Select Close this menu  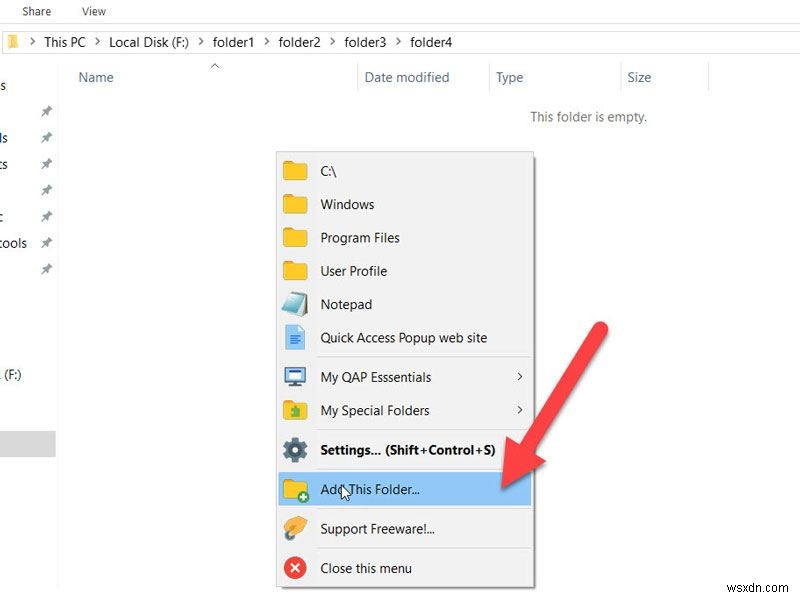[x=405, y=568]
